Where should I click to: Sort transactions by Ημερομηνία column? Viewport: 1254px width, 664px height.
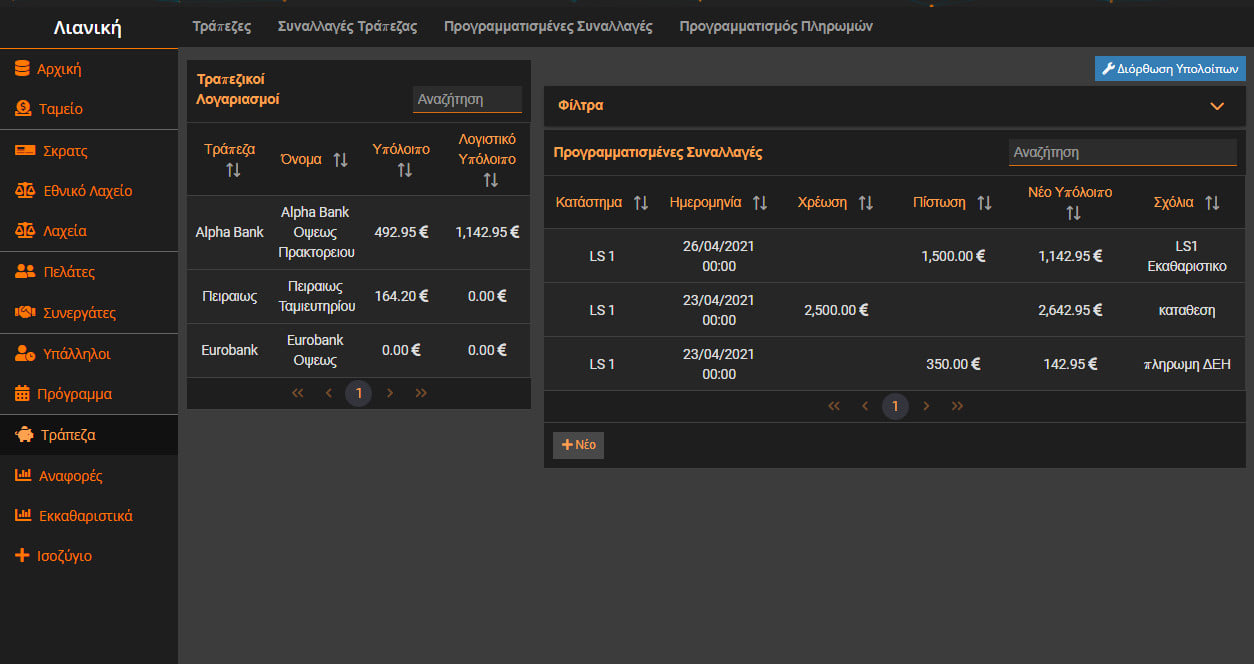click(760, 203)
